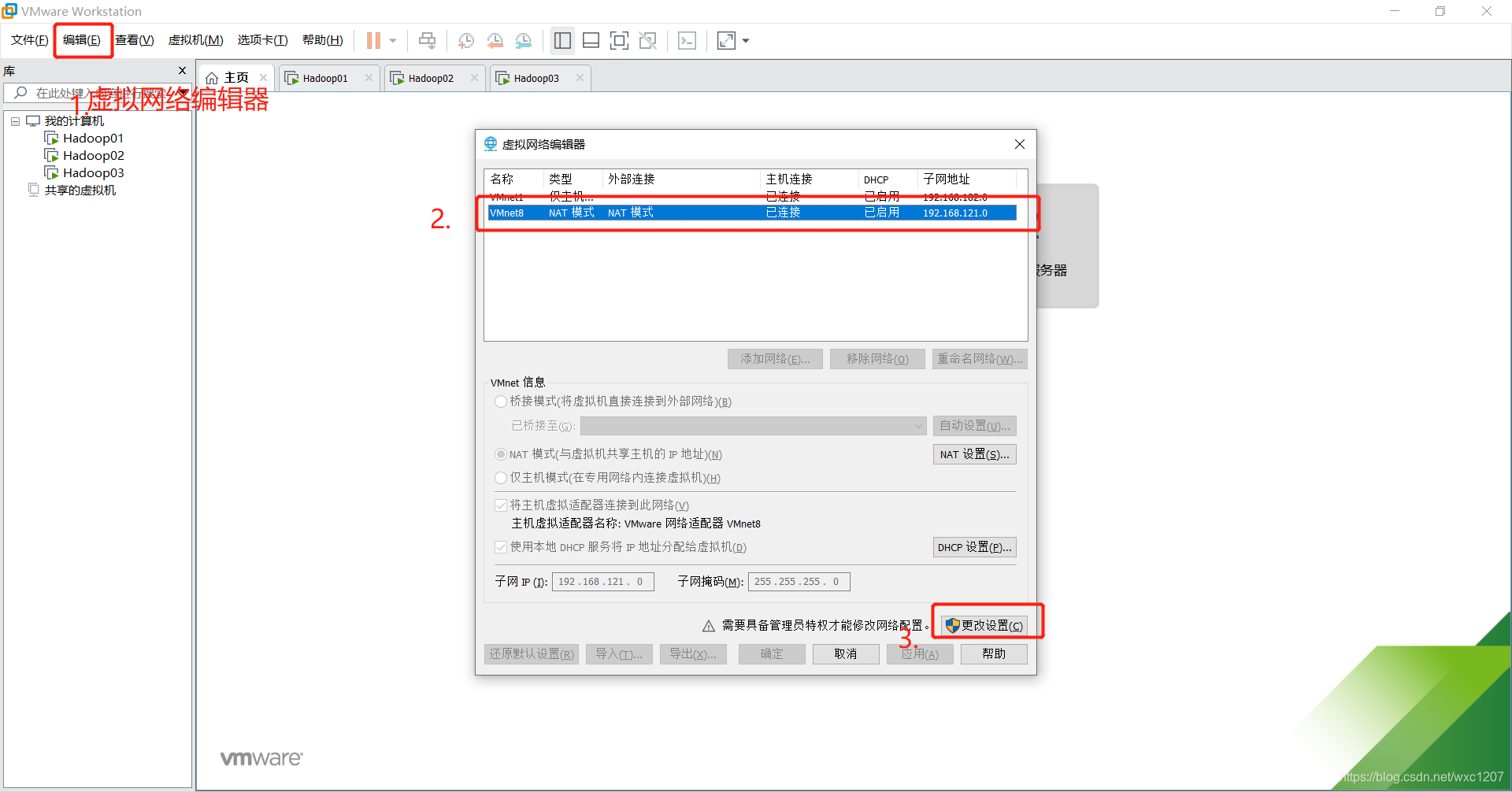Click the pause virtual machine toolbar icon

[373, 40]
